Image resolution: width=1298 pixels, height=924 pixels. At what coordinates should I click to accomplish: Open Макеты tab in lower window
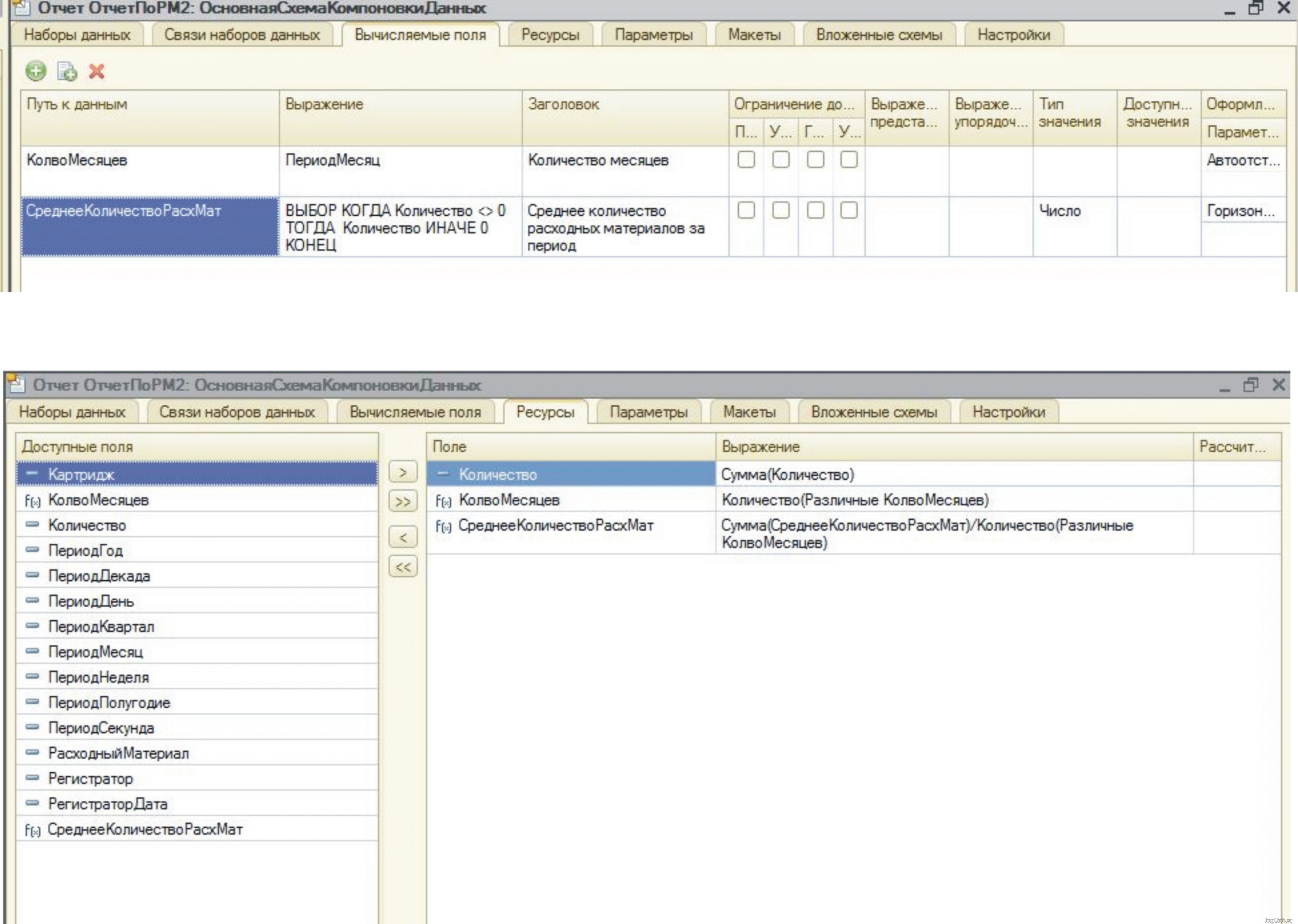pyautogui.click(x=749, y=412)
